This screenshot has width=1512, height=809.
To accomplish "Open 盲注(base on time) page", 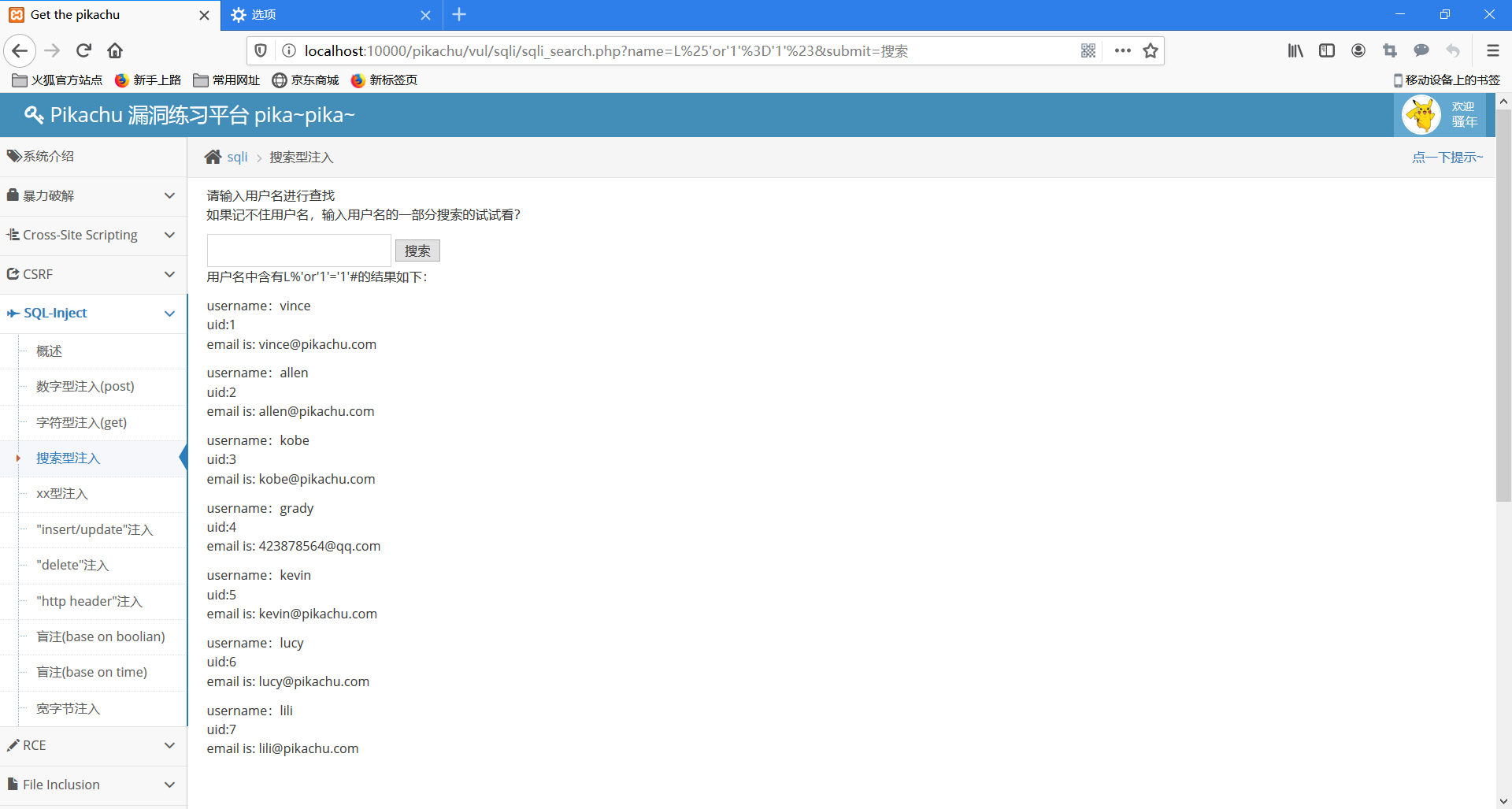I will coord(91,672).
